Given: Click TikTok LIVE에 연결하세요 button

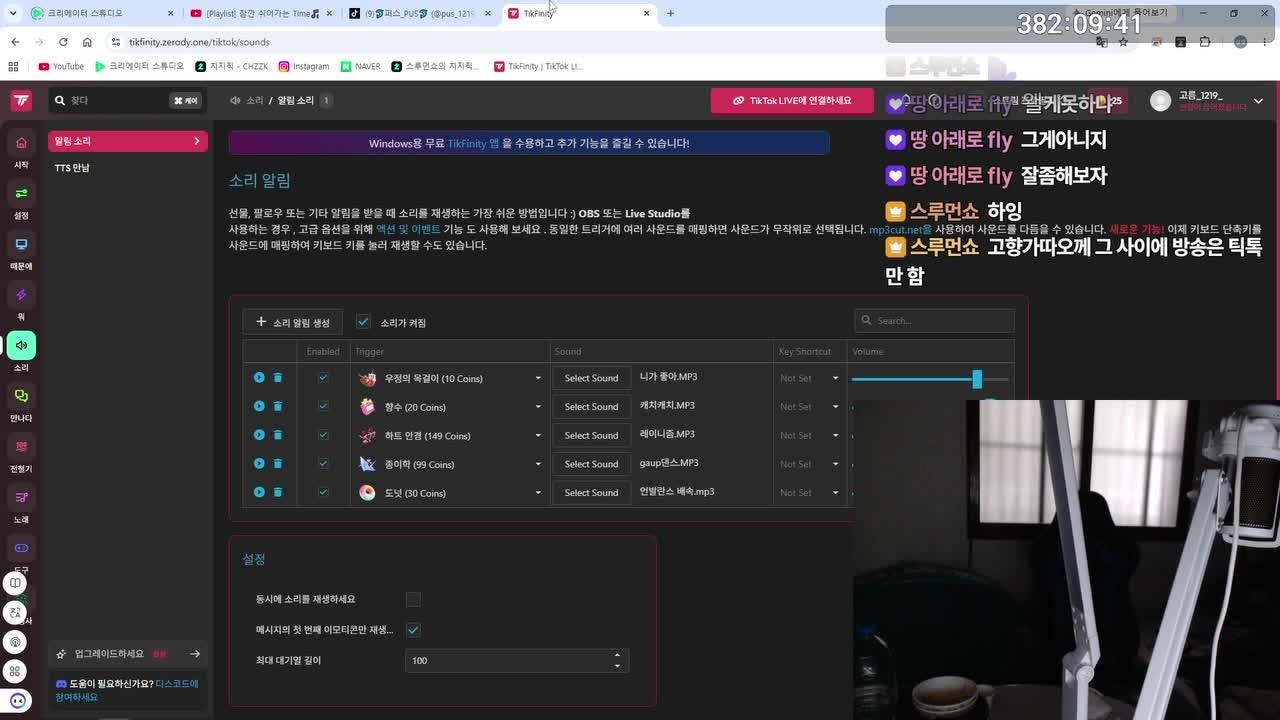Looking at the screenshot, I should [792, 101].
